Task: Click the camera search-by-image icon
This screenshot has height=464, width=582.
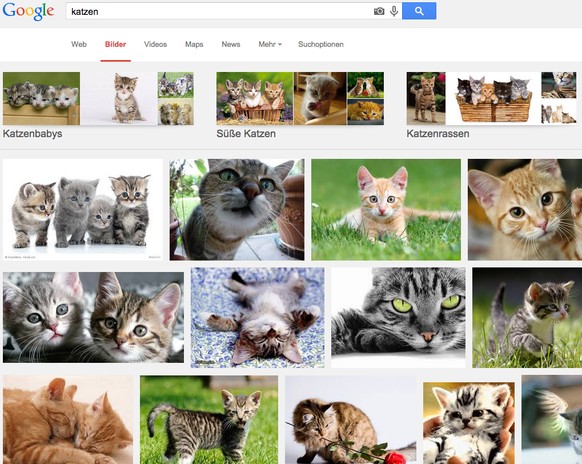Action: [379, 11]
